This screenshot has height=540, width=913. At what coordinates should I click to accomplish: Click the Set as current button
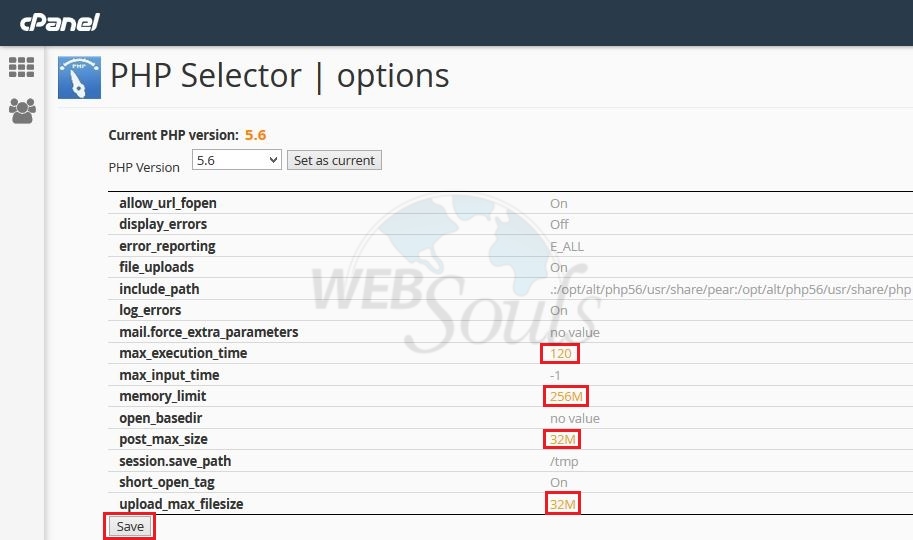coord(334,160)
